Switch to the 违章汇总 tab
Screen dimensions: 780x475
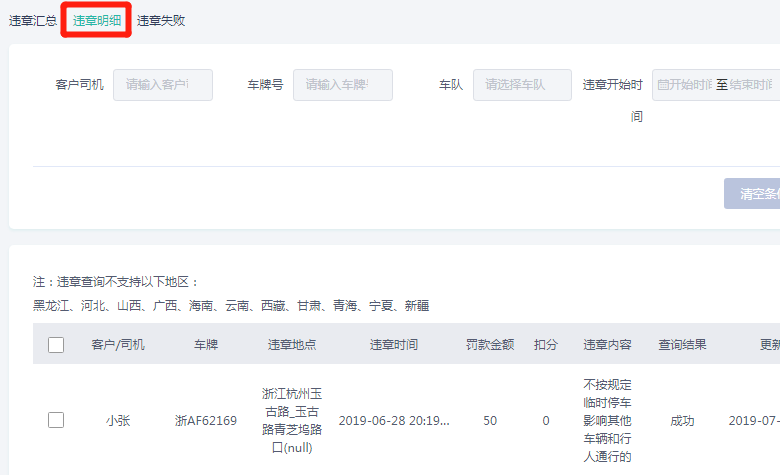click(33, 20)
